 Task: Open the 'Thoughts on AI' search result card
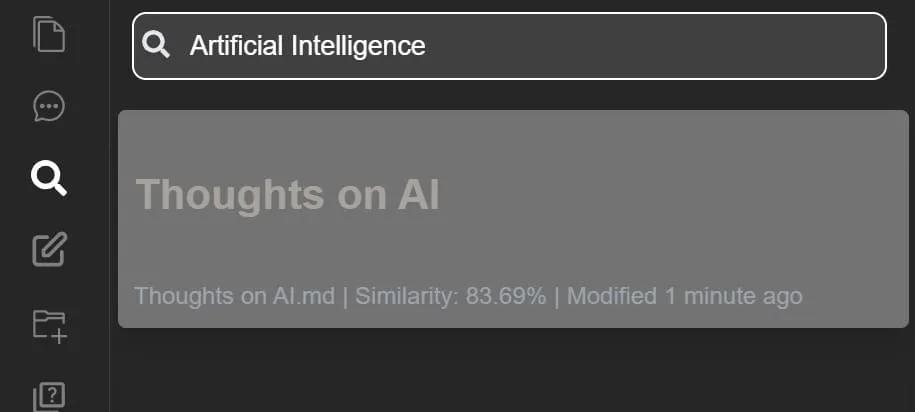coord(513,219)
